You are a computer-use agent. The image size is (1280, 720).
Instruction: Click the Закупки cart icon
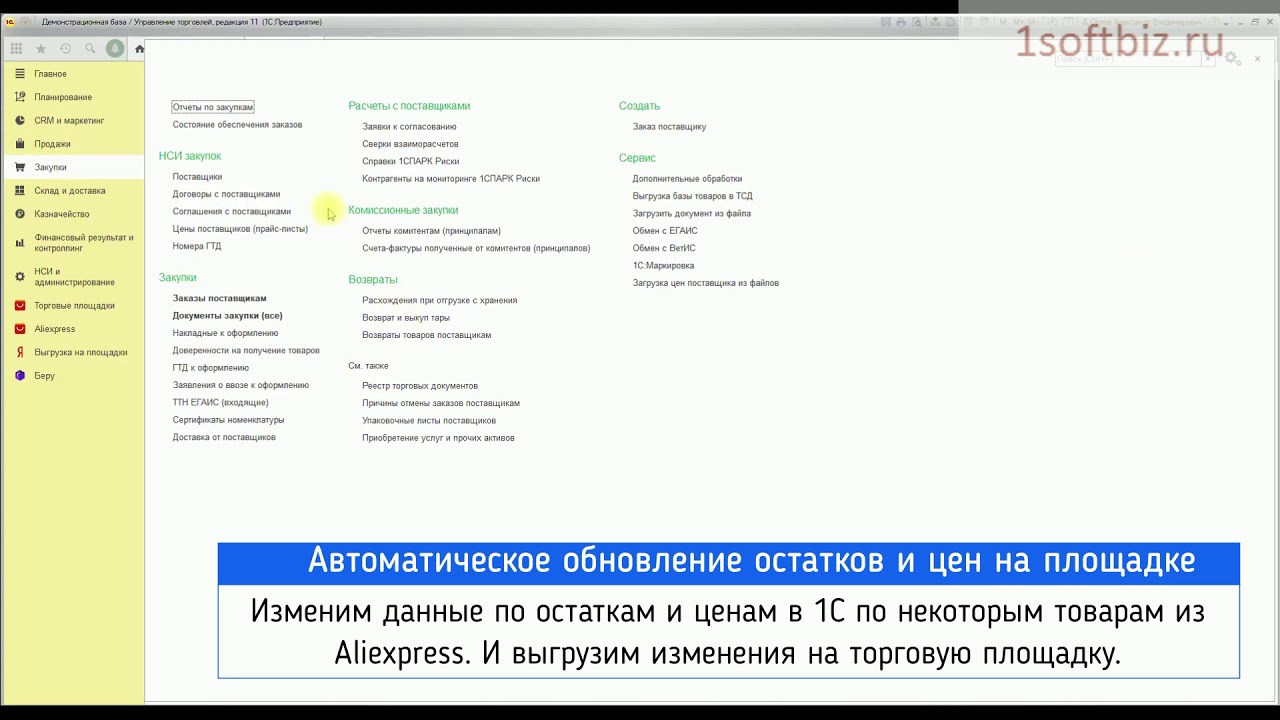pyautogui.click(x=20, y=167)
